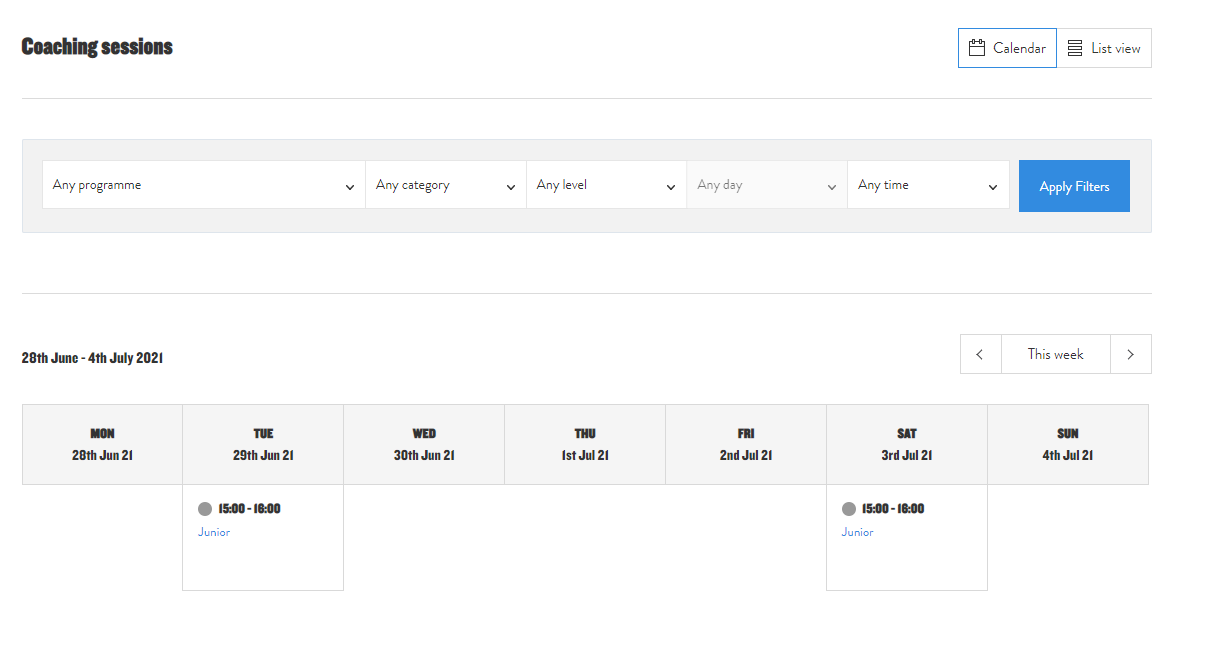This screenshot has height=646, width=1231.
Task: Go to previous week arrow
Action: tap(980, 354)
